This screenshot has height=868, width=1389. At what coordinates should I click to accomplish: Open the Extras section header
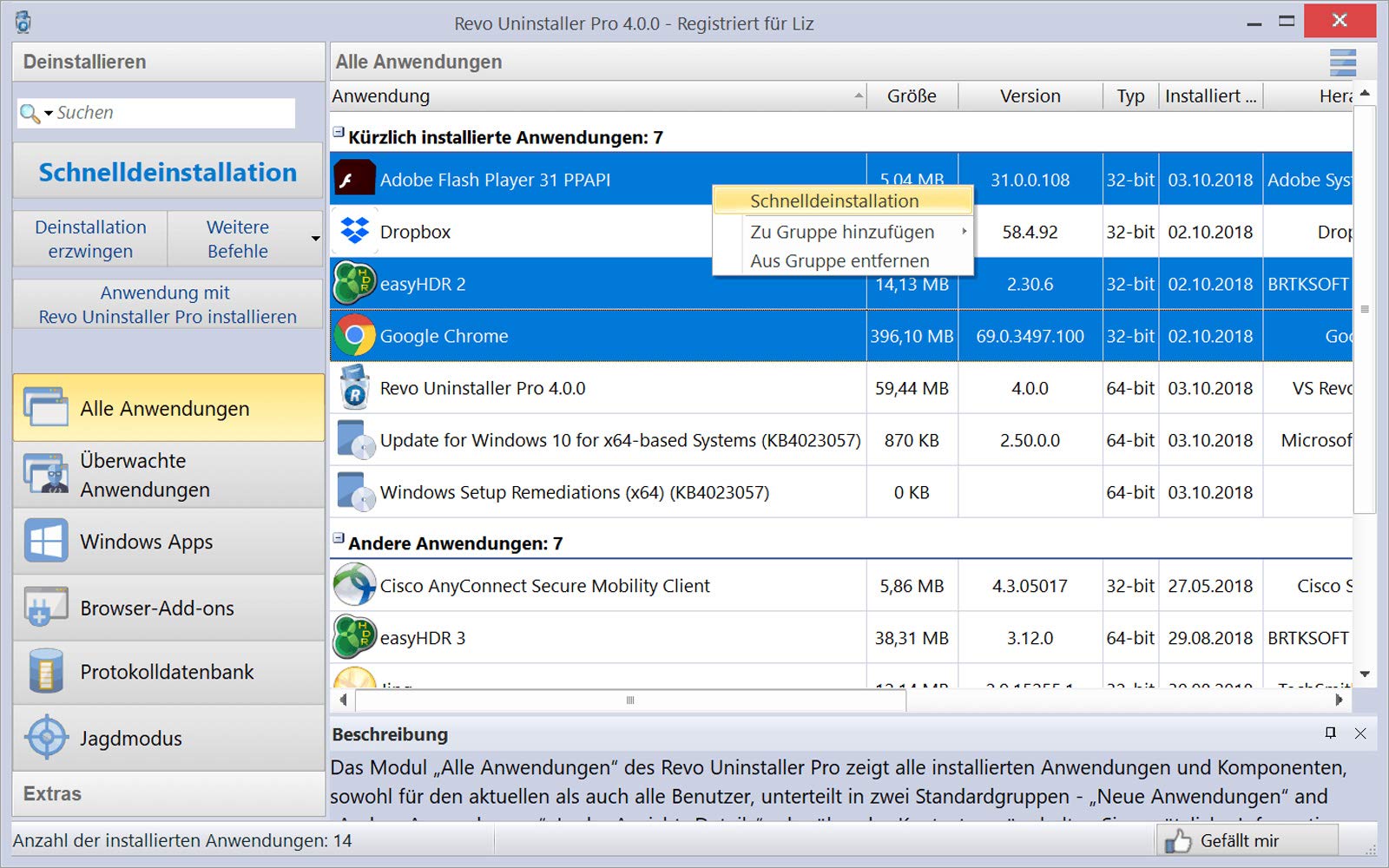pos(168,793)
